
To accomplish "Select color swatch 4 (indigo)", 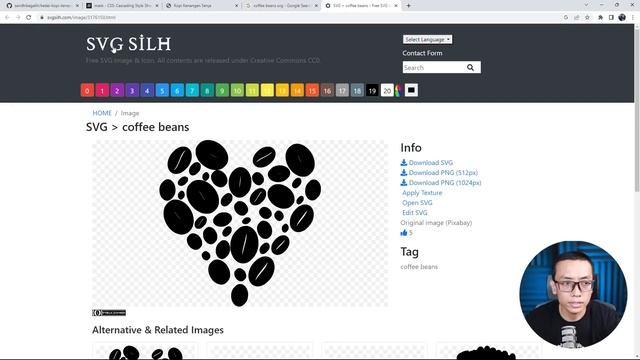I will [x=147, y=90].
